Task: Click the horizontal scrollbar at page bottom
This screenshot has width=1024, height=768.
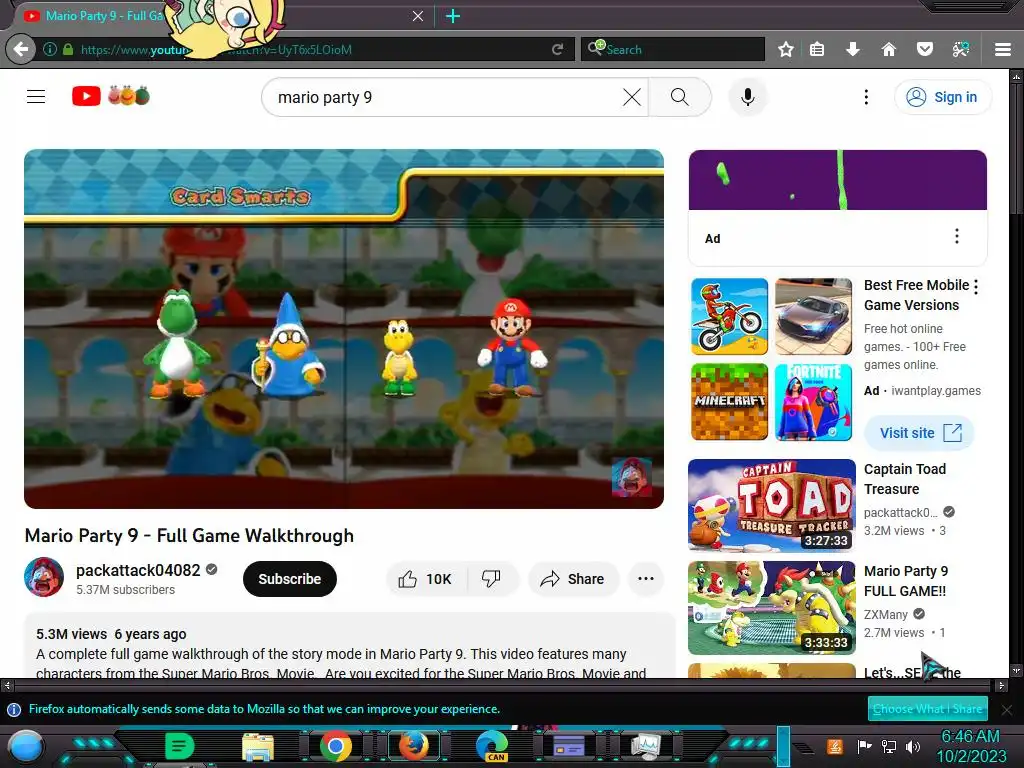Action: click(504, 686)
